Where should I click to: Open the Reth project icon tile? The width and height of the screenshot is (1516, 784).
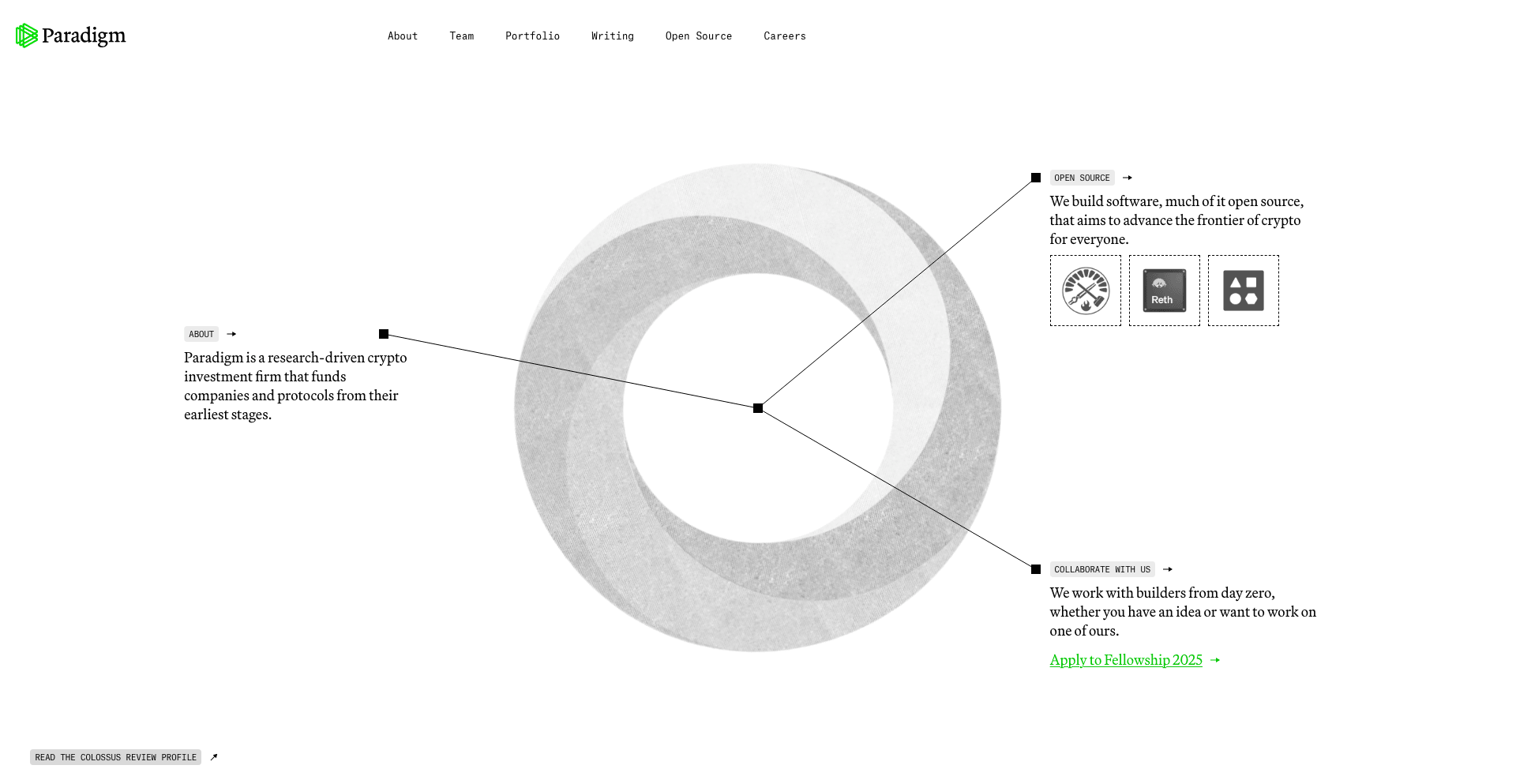click(1164, 291)
